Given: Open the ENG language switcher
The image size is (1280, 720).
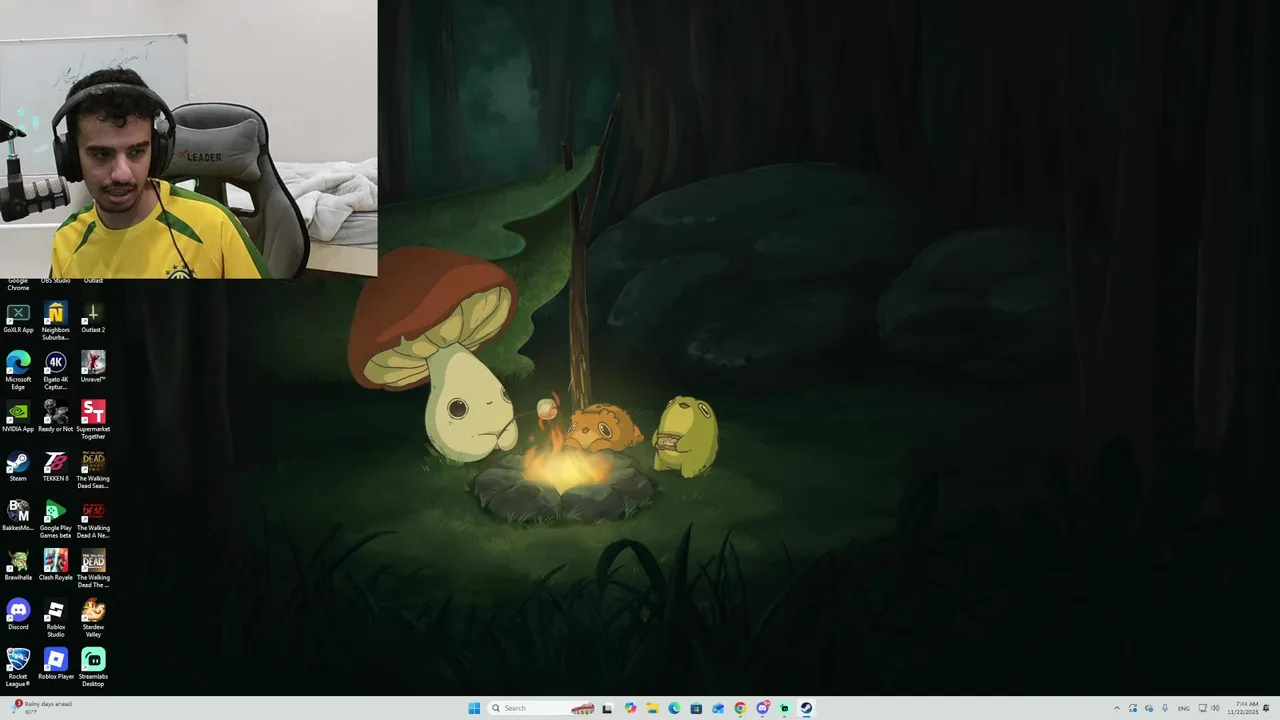Looking at the screenshot, I should [1184, 708].
